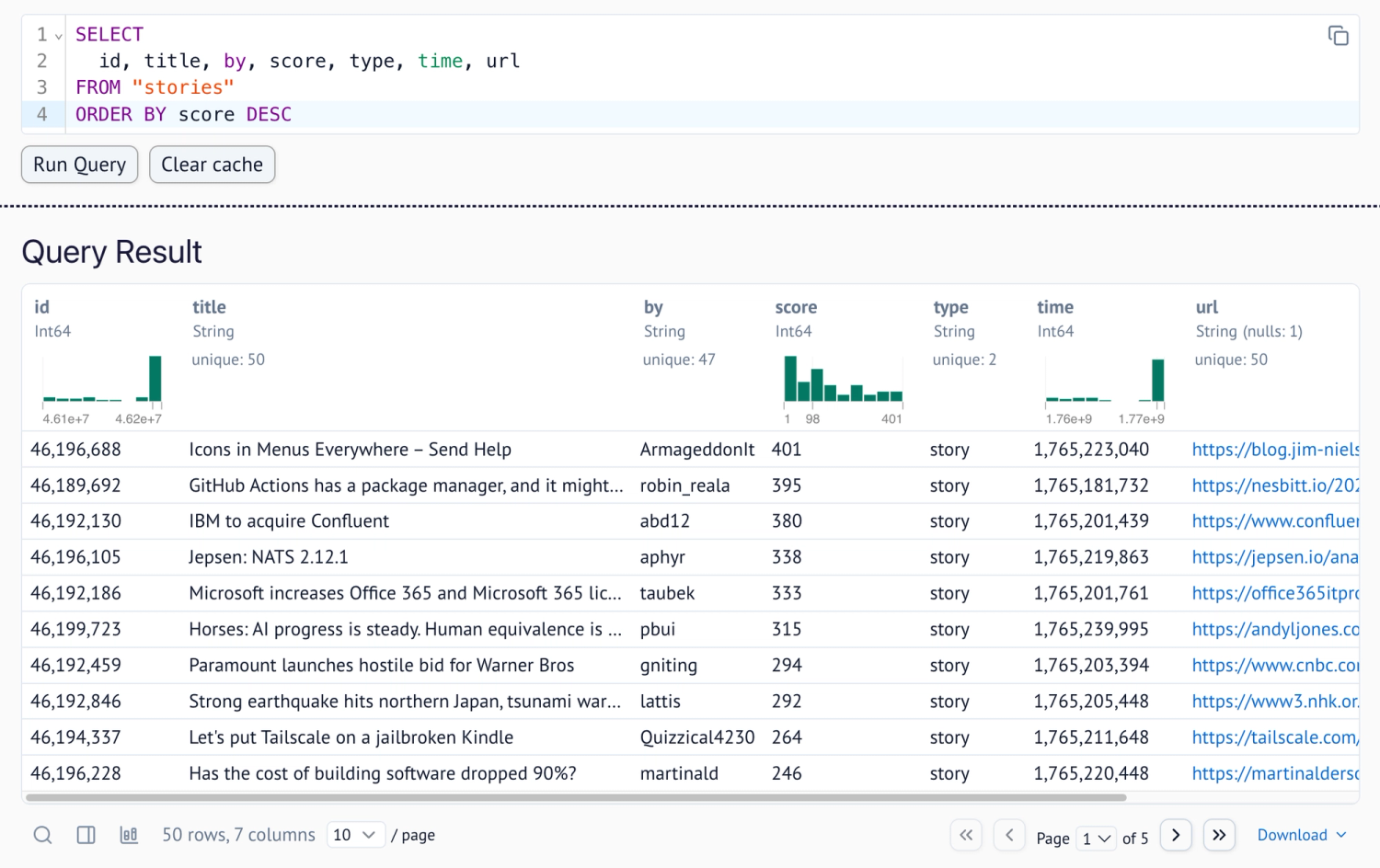Collapse the SQL fold arrow at line 1
Screen dimensions: 1380x868
click(59, 36)
